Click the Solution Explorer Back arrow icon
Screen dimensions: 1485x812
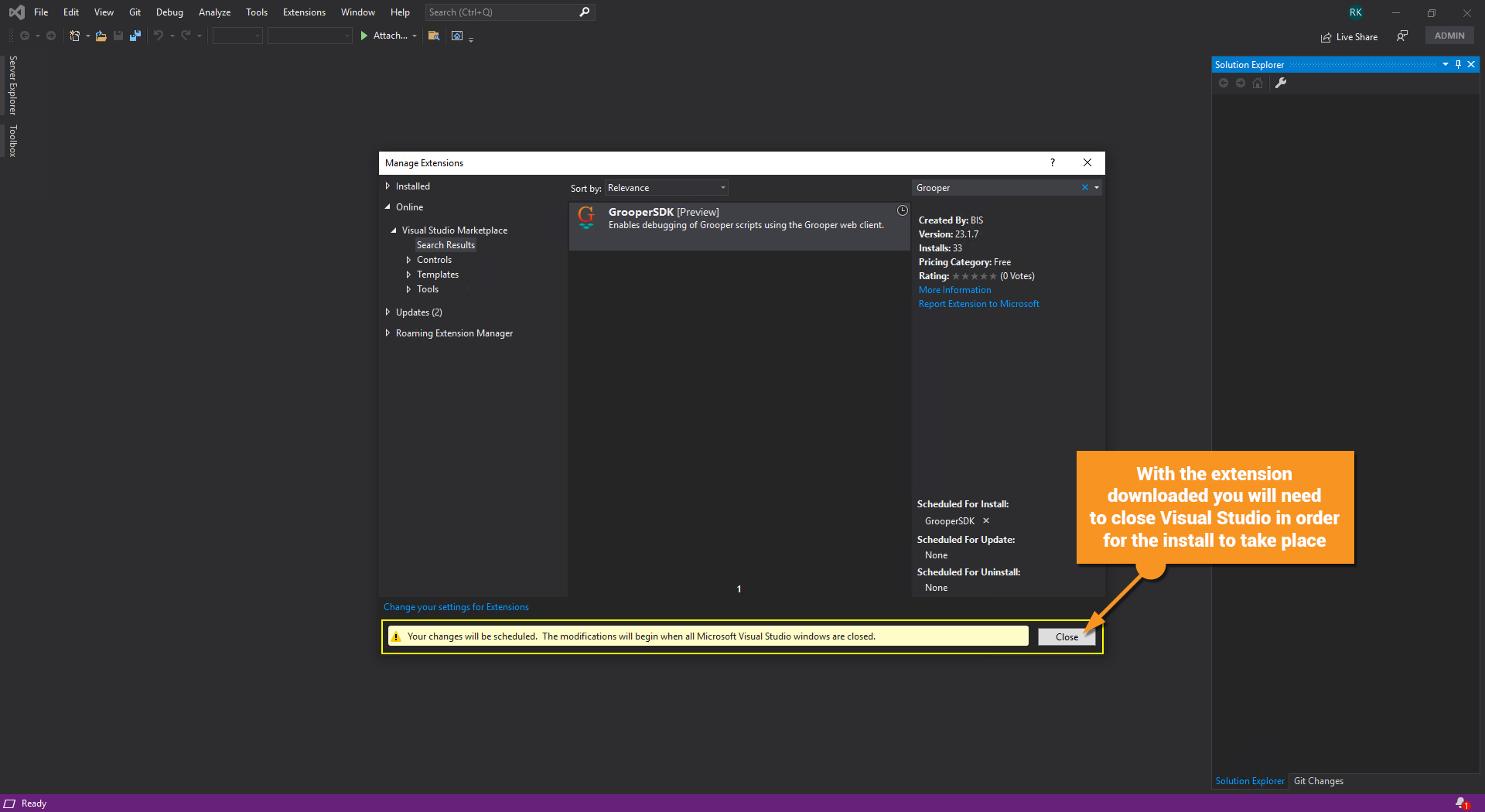pos(1224,83)
